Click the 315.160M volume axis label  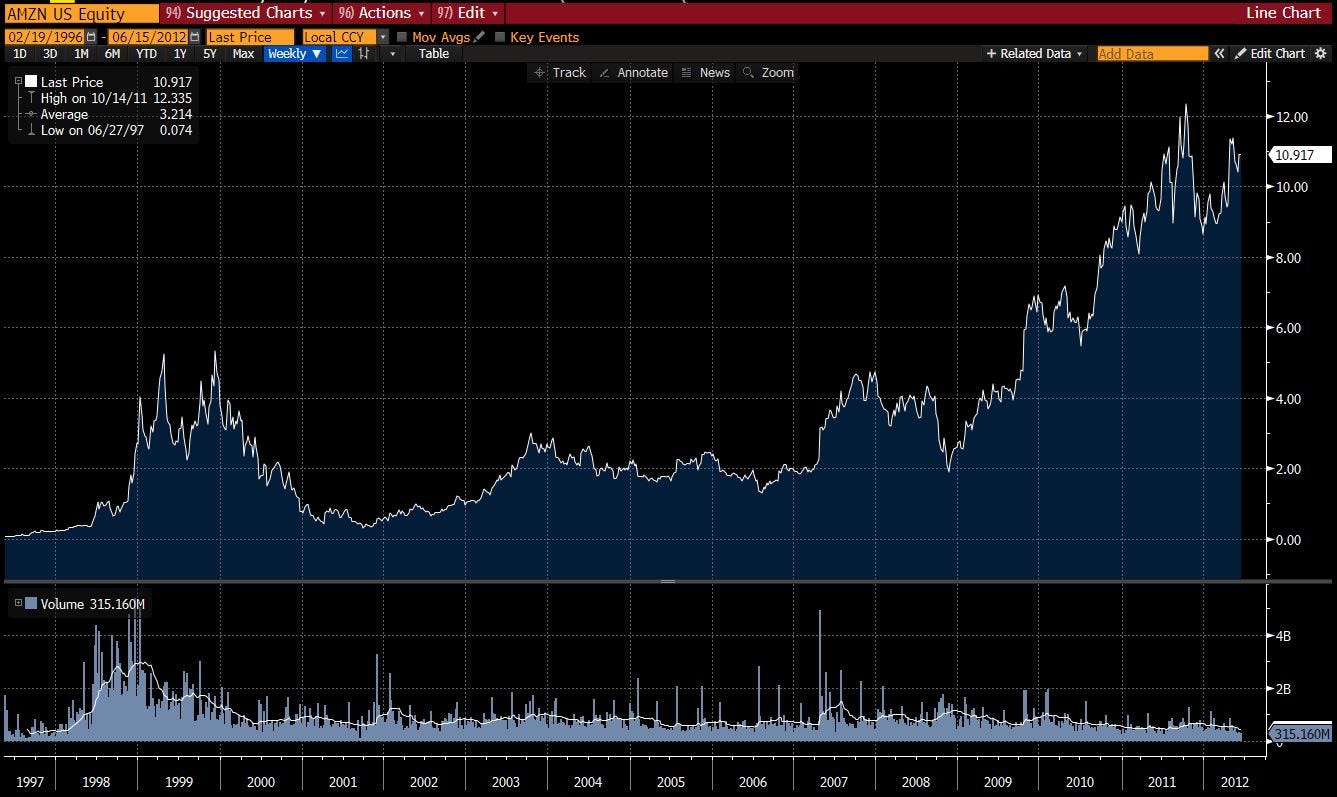1300,735
